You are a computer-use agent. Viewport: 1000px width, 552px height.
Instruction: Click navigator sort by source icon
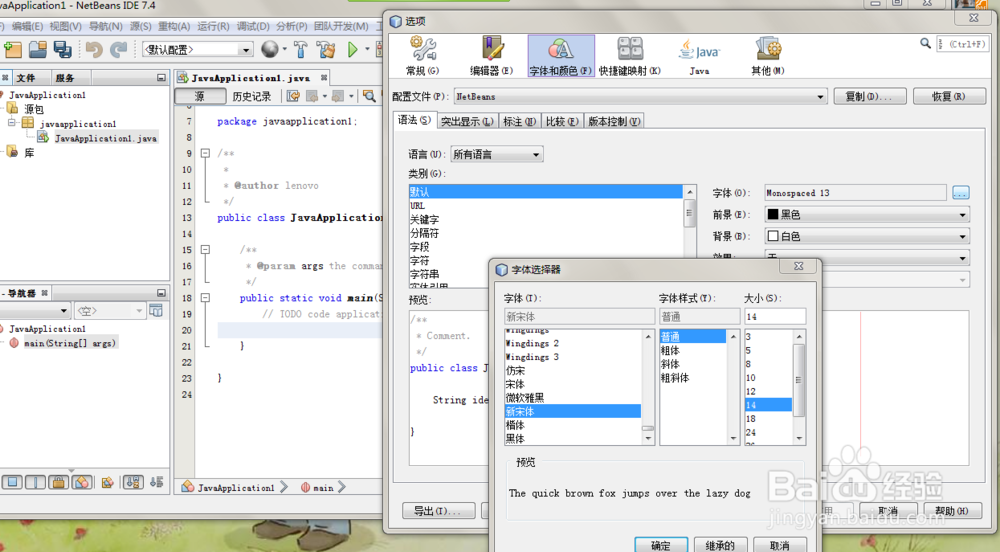click(157, 483)
